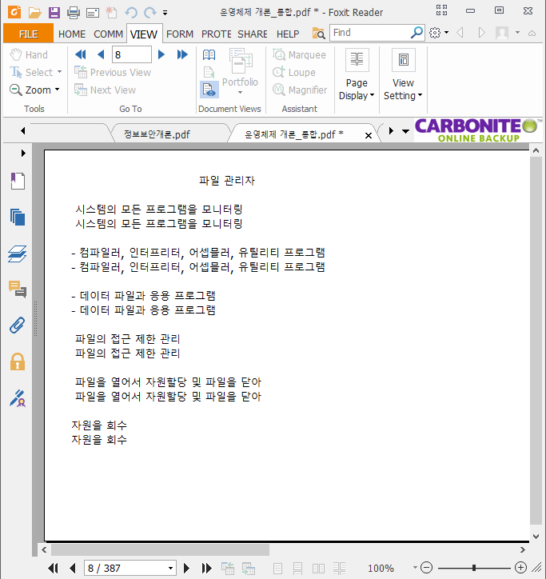
Task: Open the Digital Signatures panel
Action: [x=17, y=398]
